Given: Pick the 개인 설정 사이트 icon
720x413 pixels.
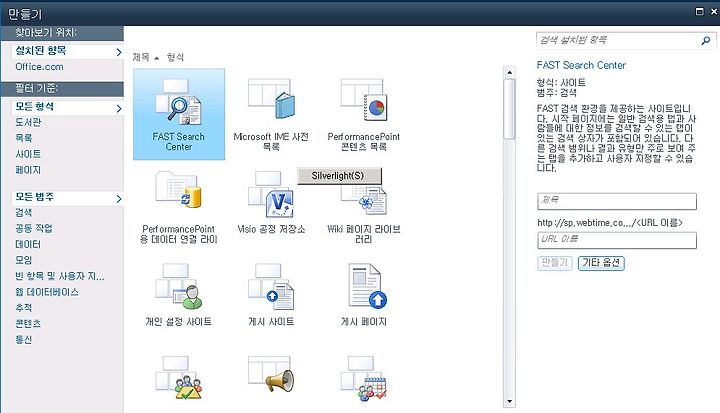Looking at the screenshot, I should coord(179,286).
